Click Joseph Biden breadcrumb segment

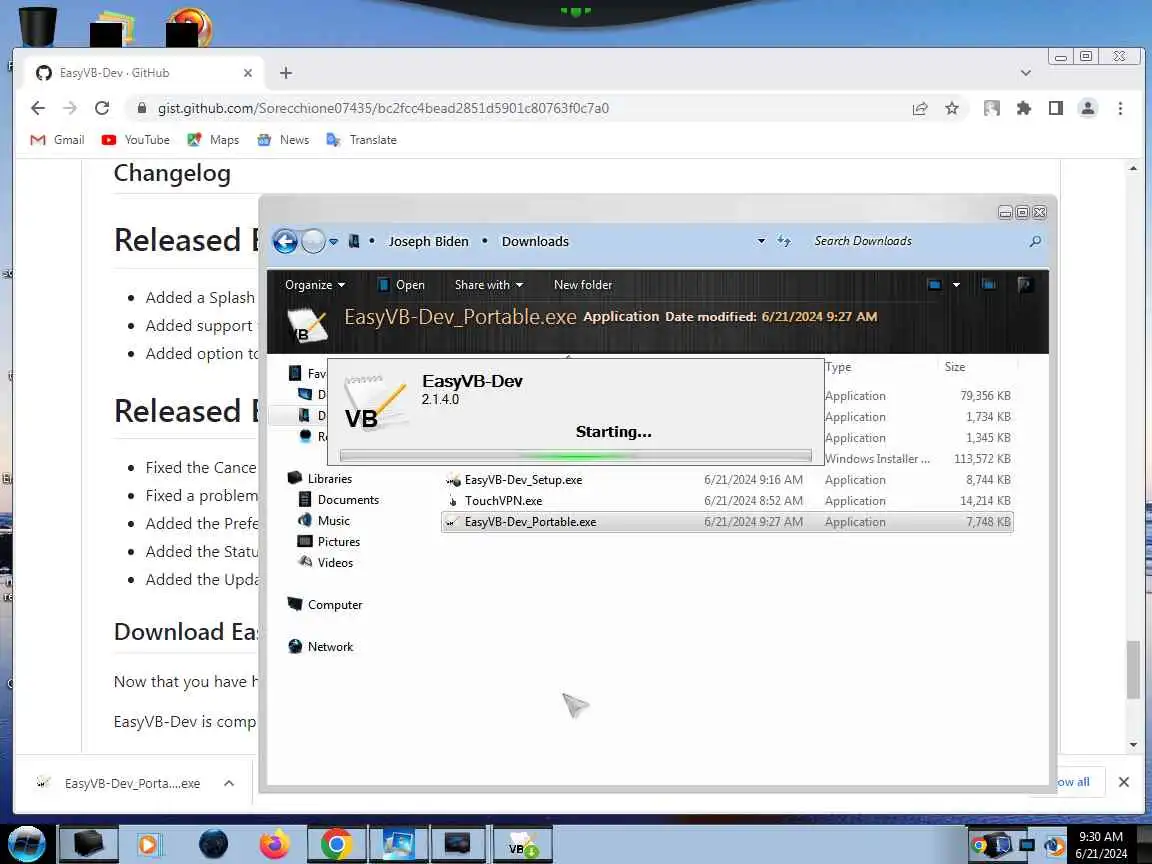point(428,242)
